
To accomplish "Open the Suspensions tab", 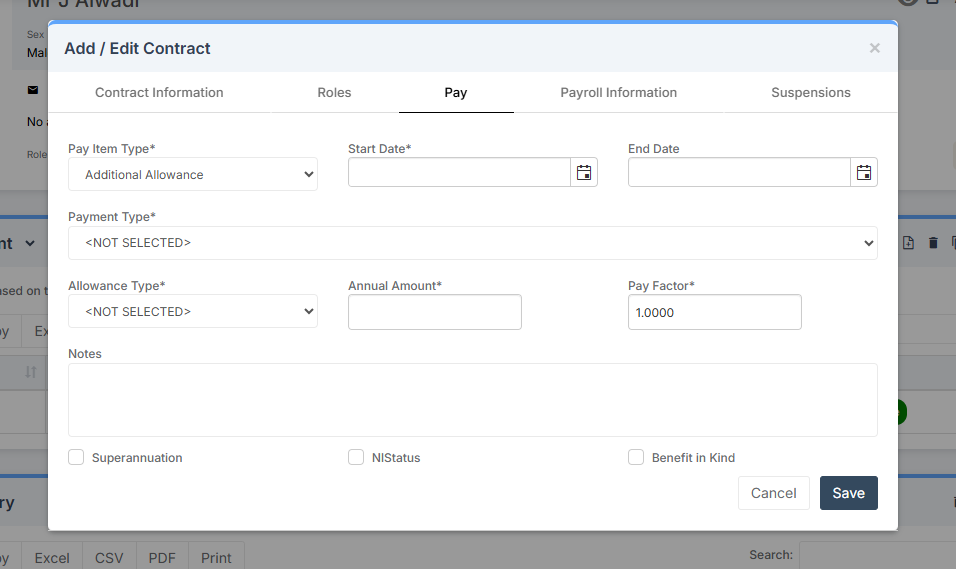I will pos(810,92).
